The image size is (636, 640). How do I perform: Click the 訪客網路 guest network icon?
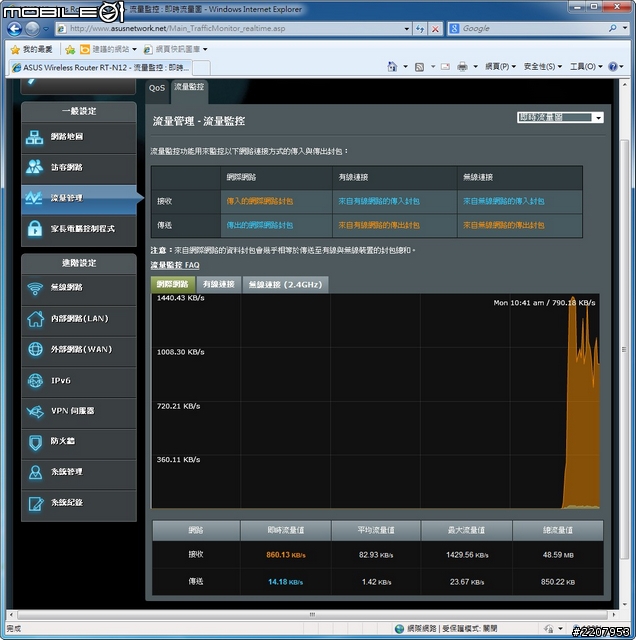click(35, 167)
